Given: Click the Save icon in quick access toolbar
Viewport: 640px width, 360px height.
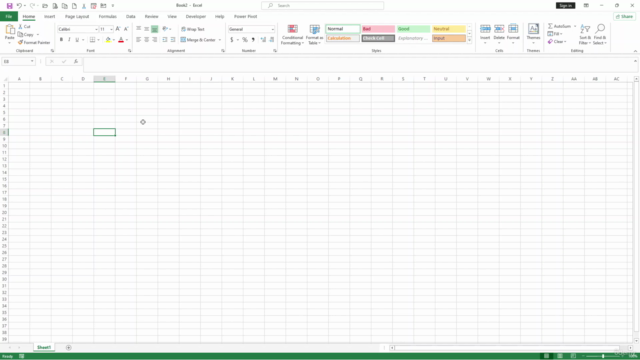Looking at the screenshot, I should pos(9,6).
